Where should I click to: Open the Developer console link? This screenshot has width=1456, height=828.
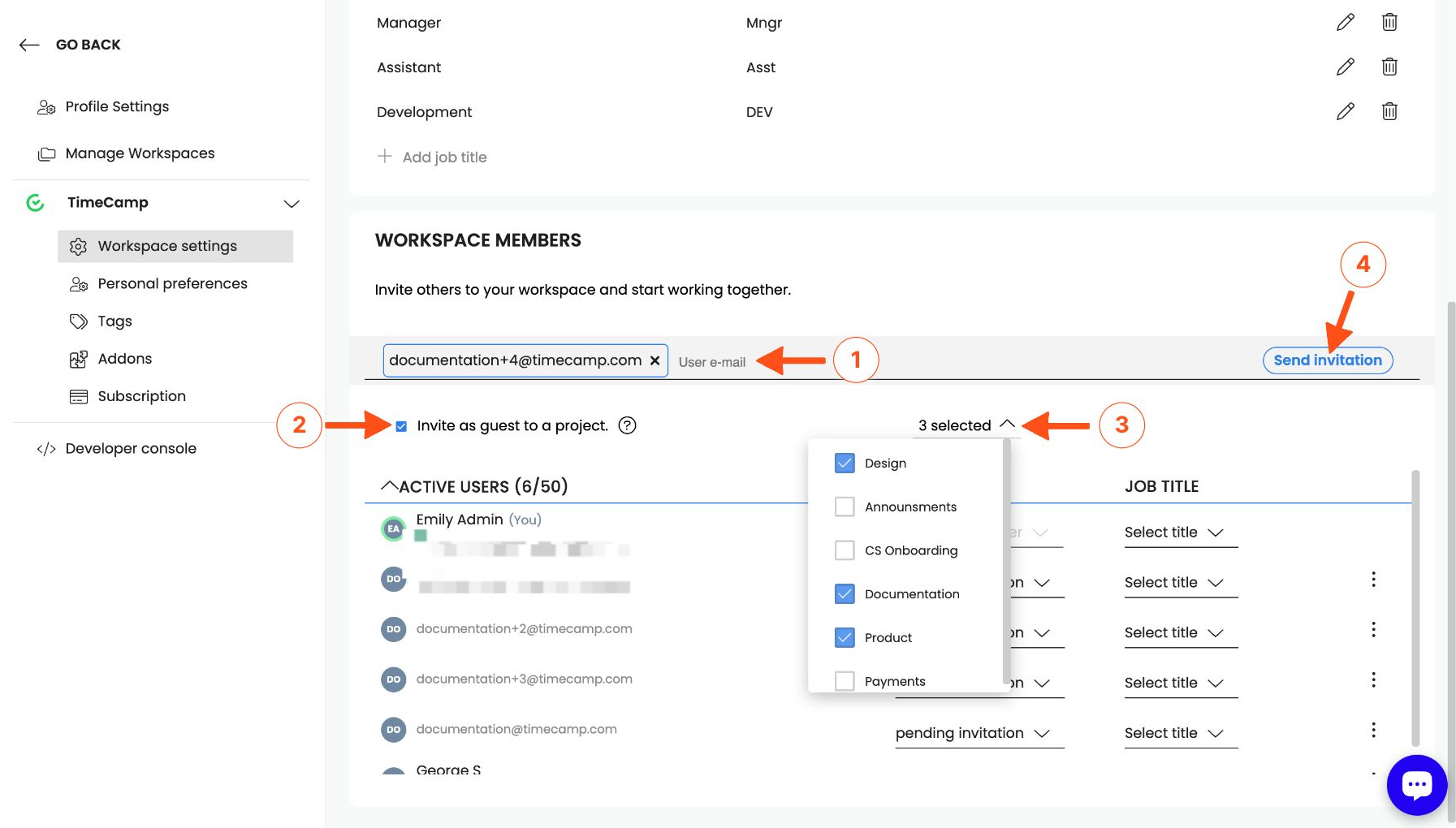131,448
